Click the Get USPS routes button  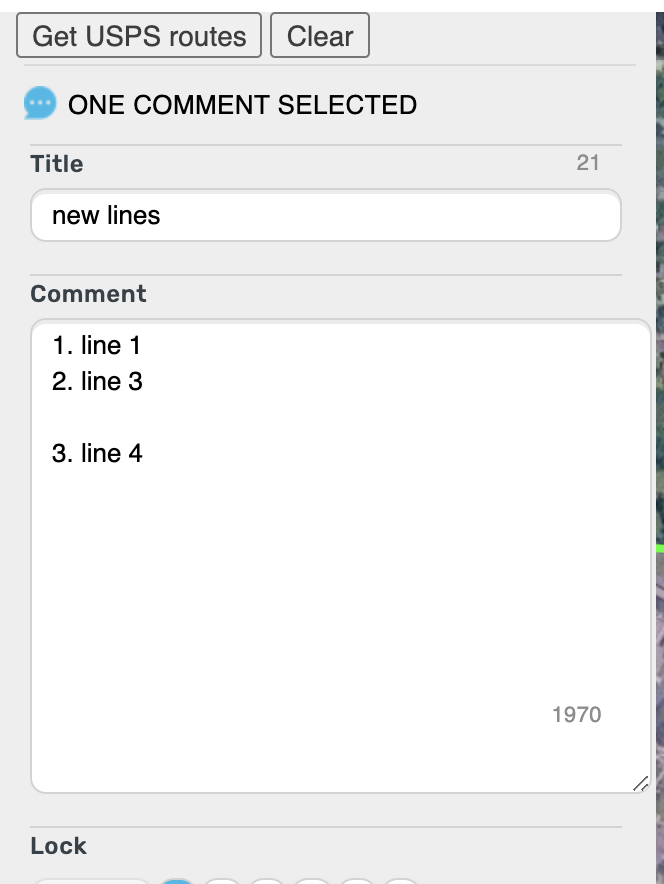(139, 36)
